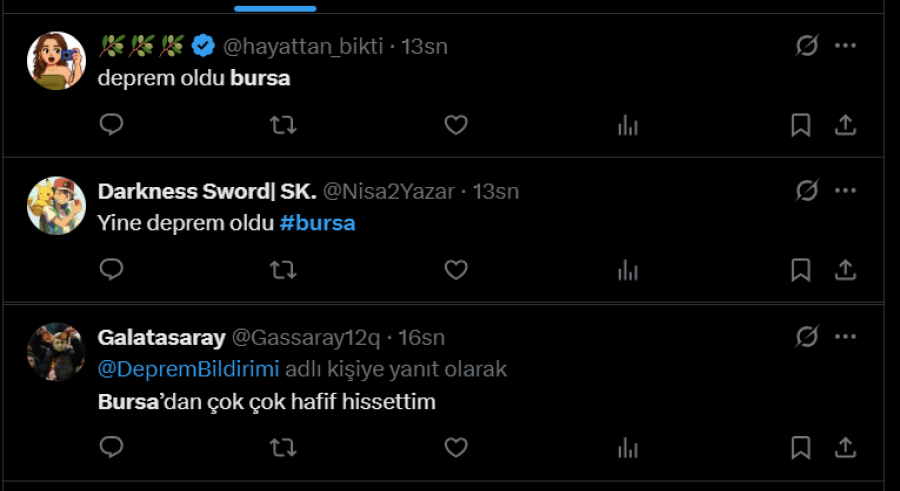Viewport: 900px width, 491px height.
Task: Like the "deprem oldu bursa" tweet
Action: coord(456,125)
